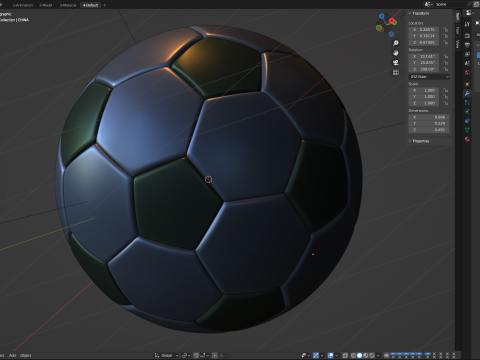Image resolution: width=480 pixels, height=360 pixels.
Task: Open the World properties tab icon
Action: pos(467,73)
